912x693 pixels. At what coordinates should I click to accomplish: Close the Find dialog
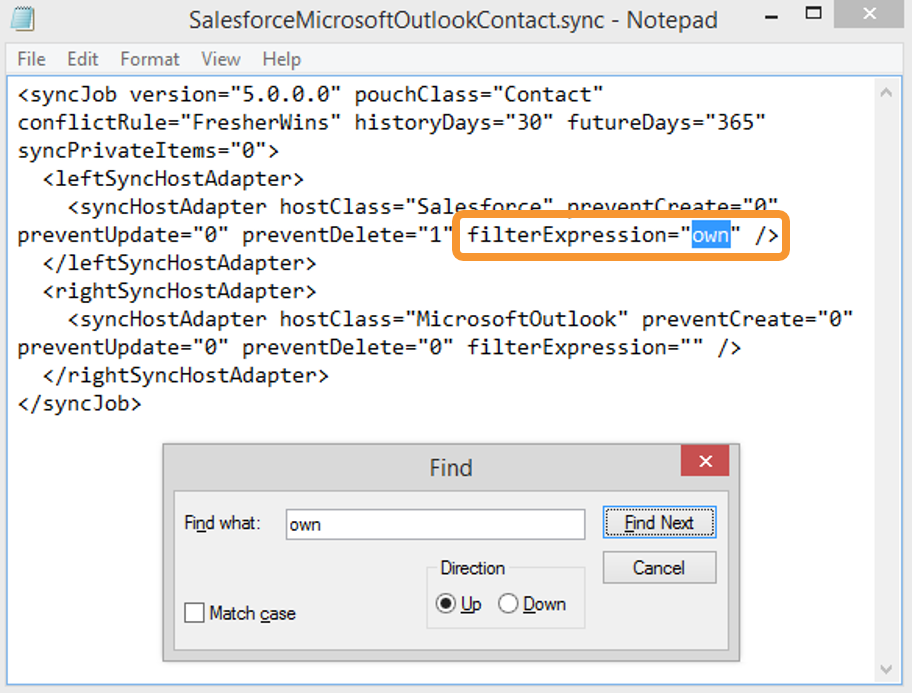705,461
